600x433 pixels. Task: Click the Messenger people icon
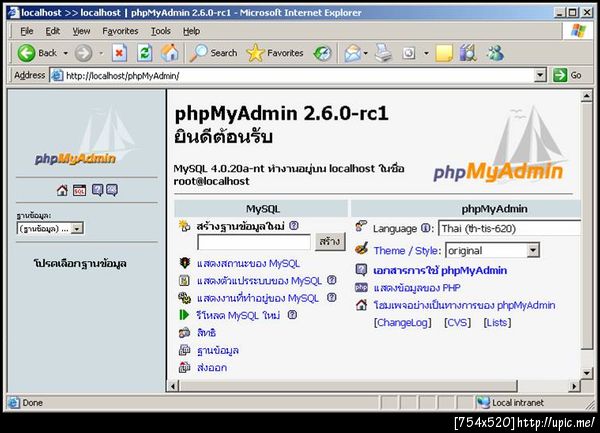(x=495, y=53)
